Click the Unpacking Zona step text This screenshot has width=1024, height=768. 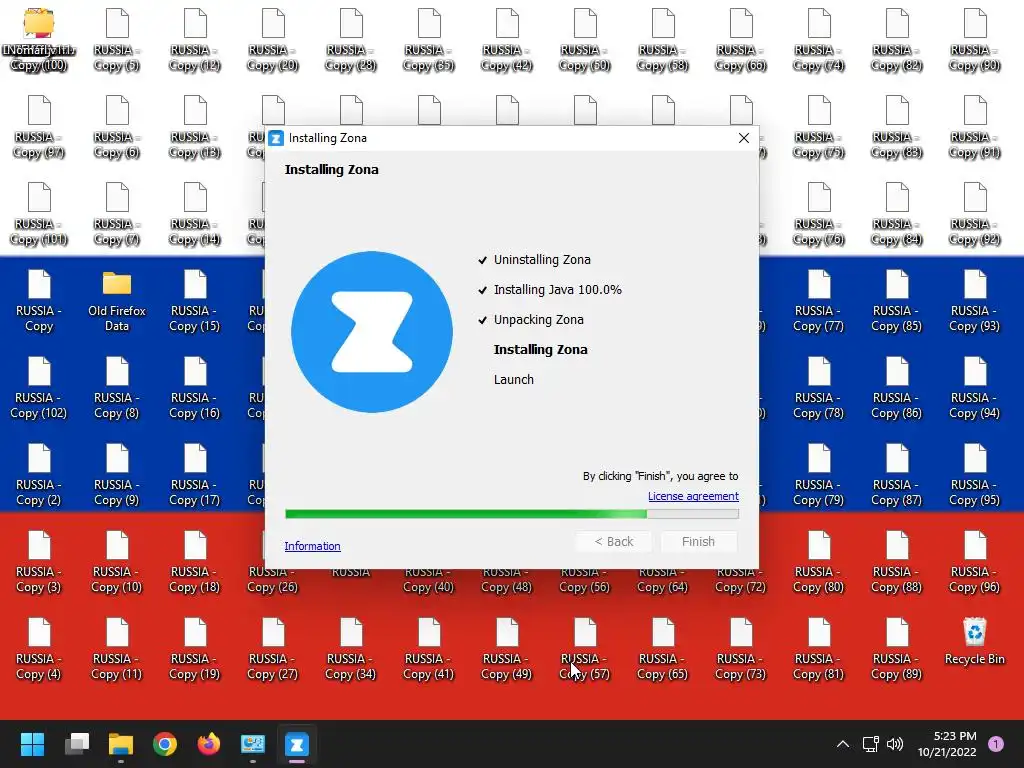(538, 320)
